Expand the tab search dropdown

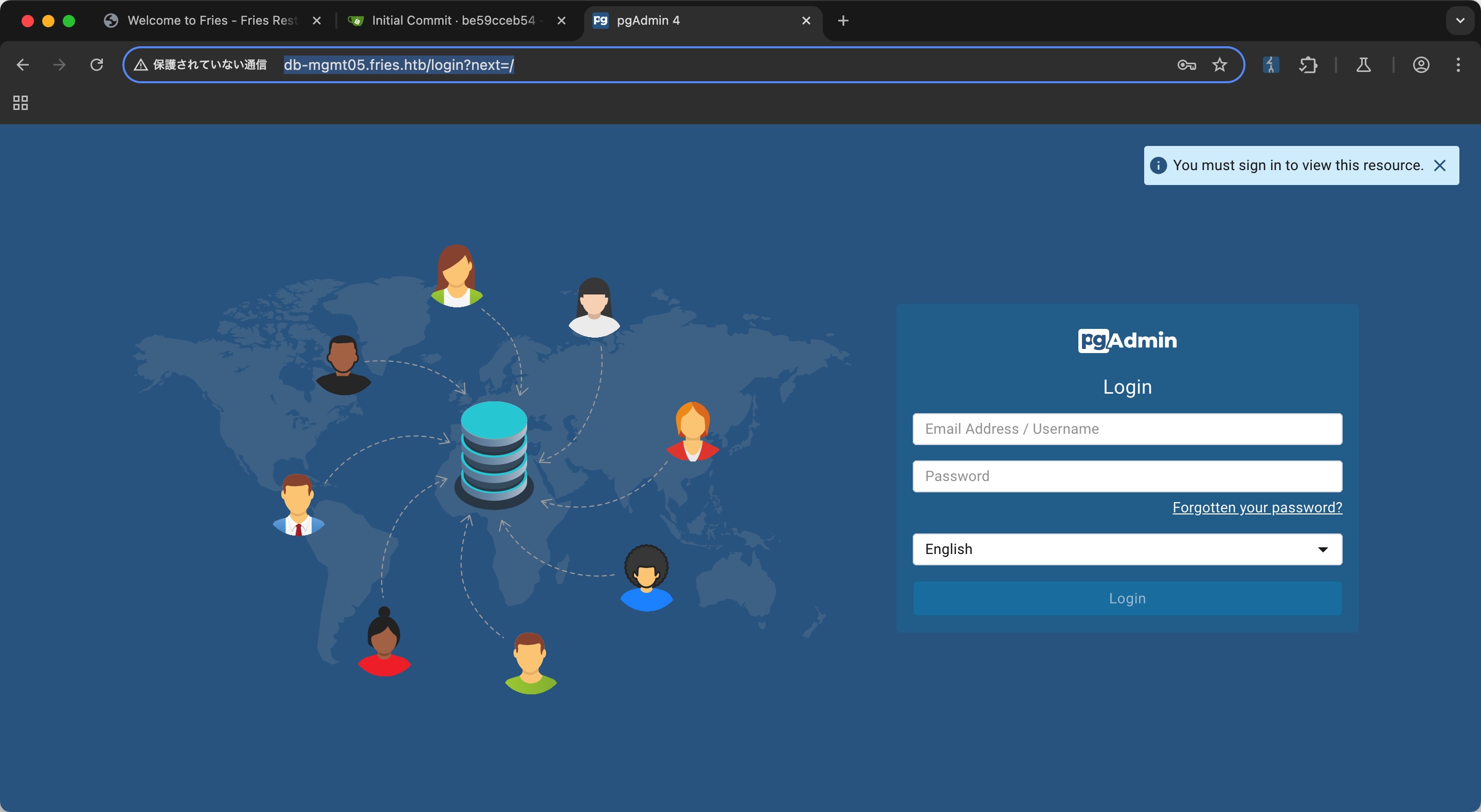tap(1460, 21)
